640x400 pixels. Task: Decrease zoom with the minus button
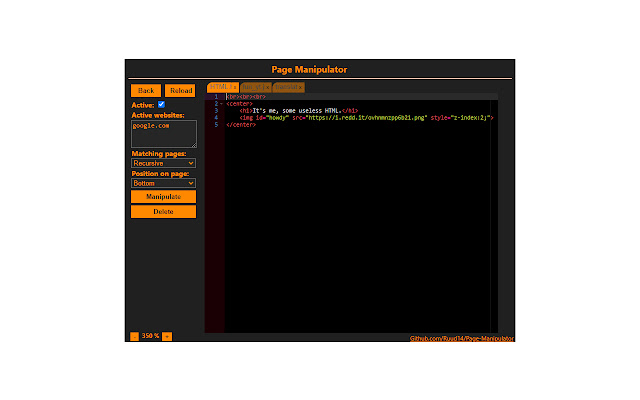[134, 336]
